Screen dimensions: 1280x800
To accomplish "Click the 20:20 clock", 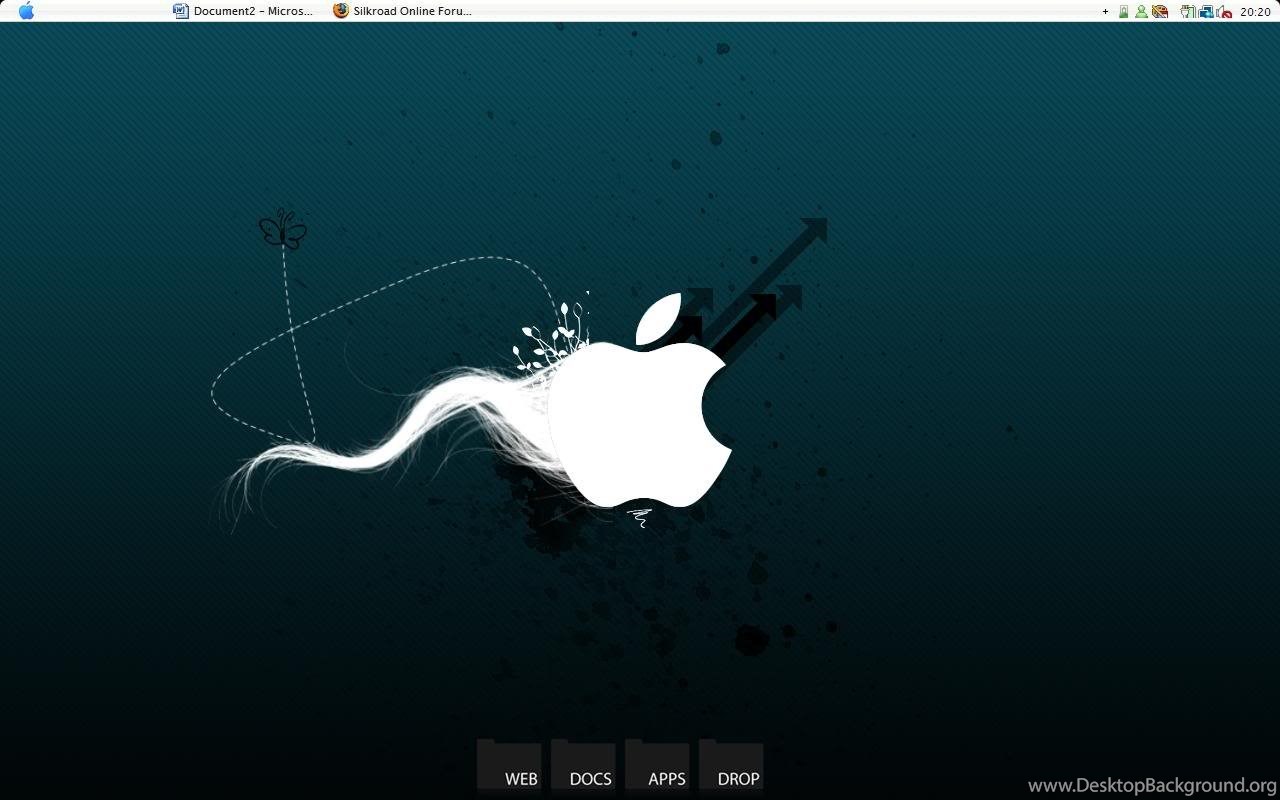I will [x=1255, y=12].
